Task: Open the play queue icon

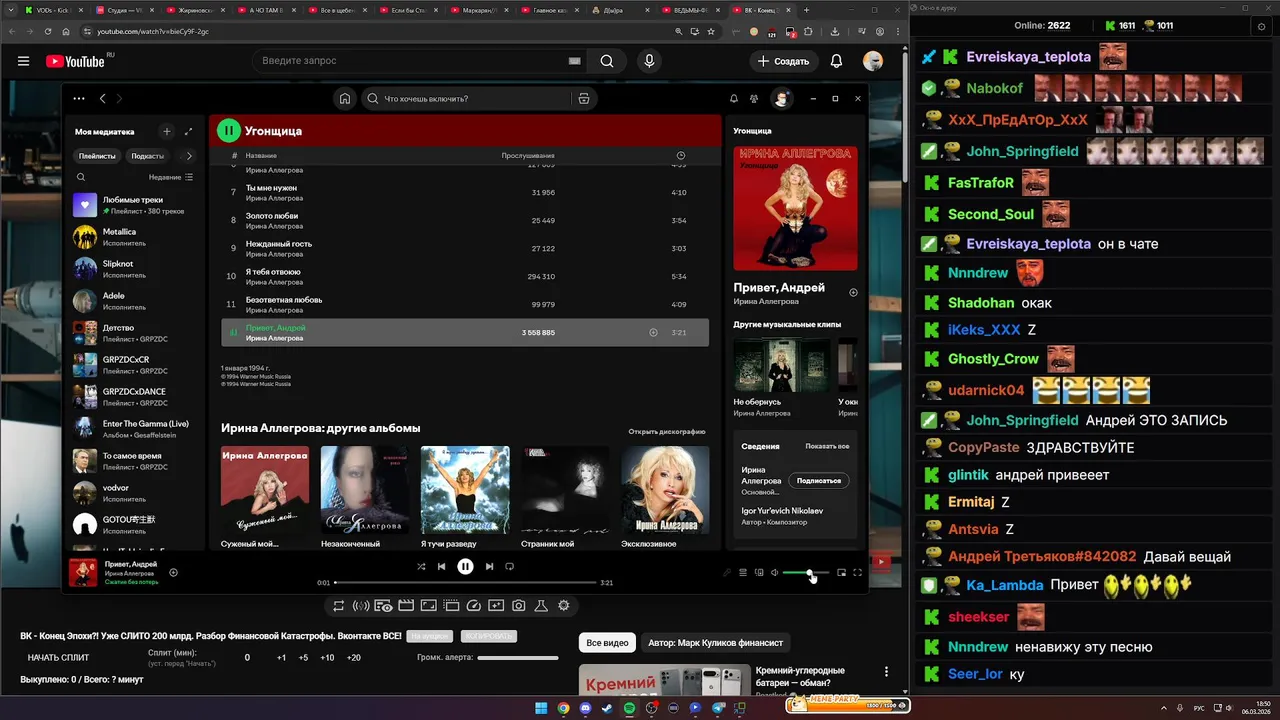Action: pos(743,573)
